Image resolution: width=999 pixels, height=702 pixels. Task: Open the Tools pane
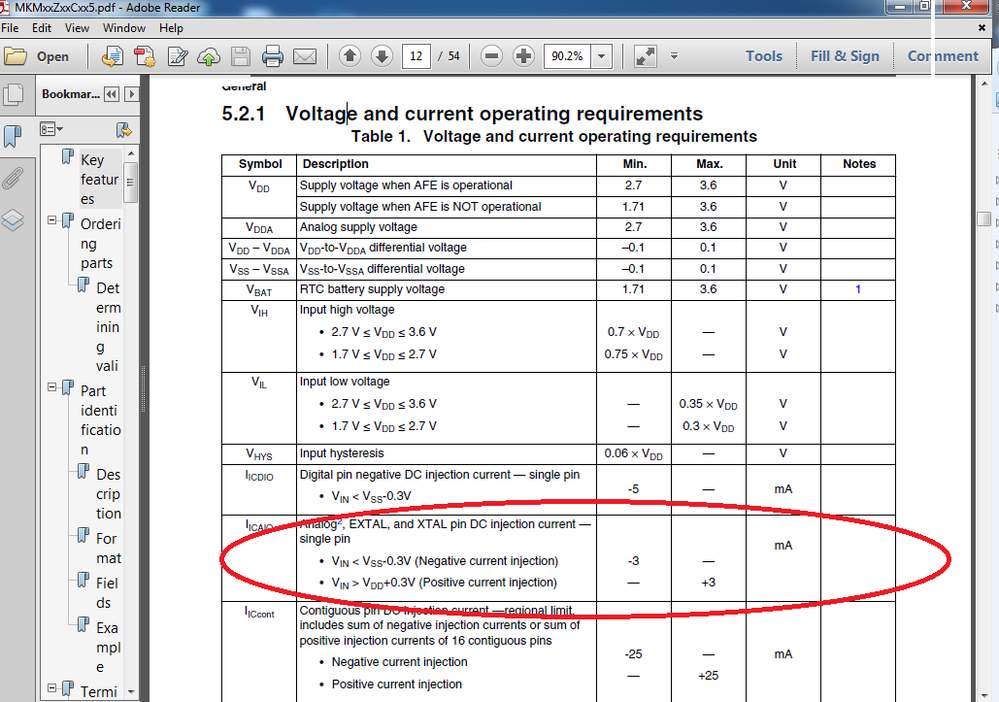764,56
